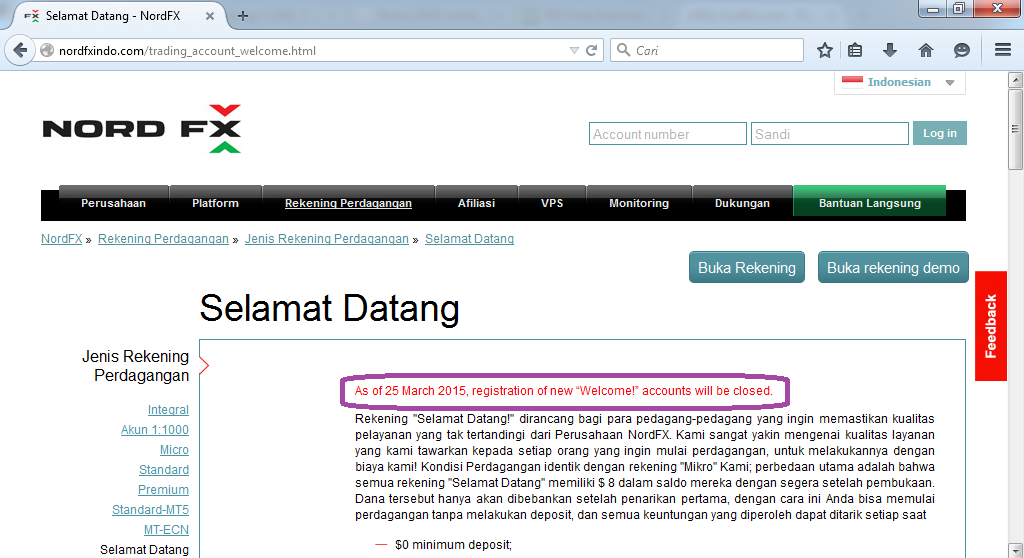Click the vertical scrollbar thumb
The height and width of the screenshot is (558, 1024).
click(1015, 129)
